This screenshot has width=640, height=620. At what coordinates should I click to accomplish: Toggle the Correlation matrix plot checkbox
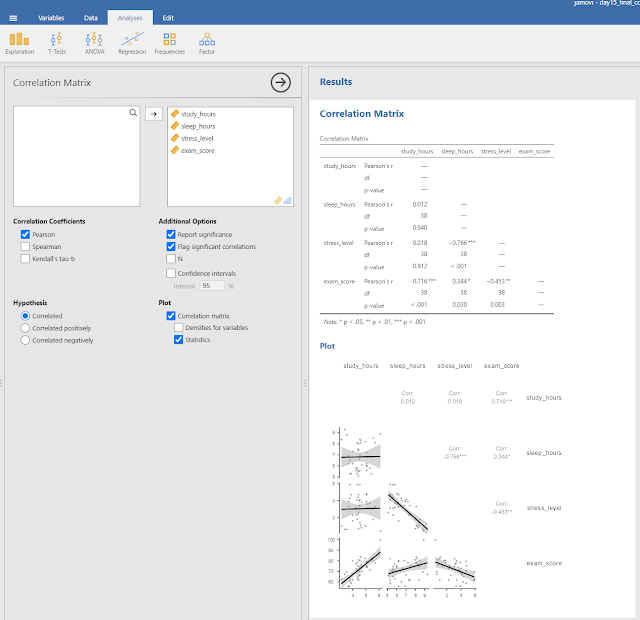[171, 316]
